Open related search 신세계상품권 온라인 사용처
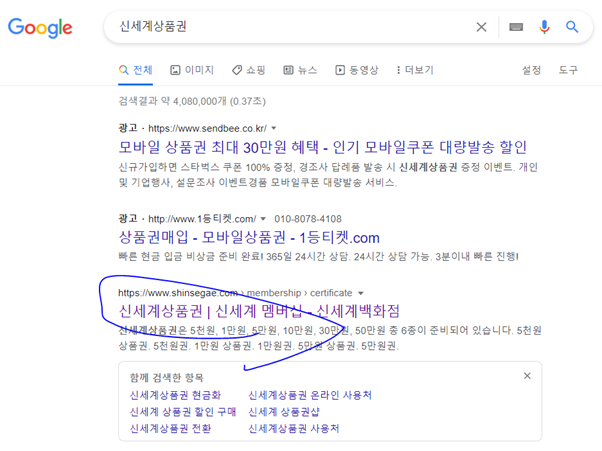Viewport: 602px width, 451px height. pos(310,395)
